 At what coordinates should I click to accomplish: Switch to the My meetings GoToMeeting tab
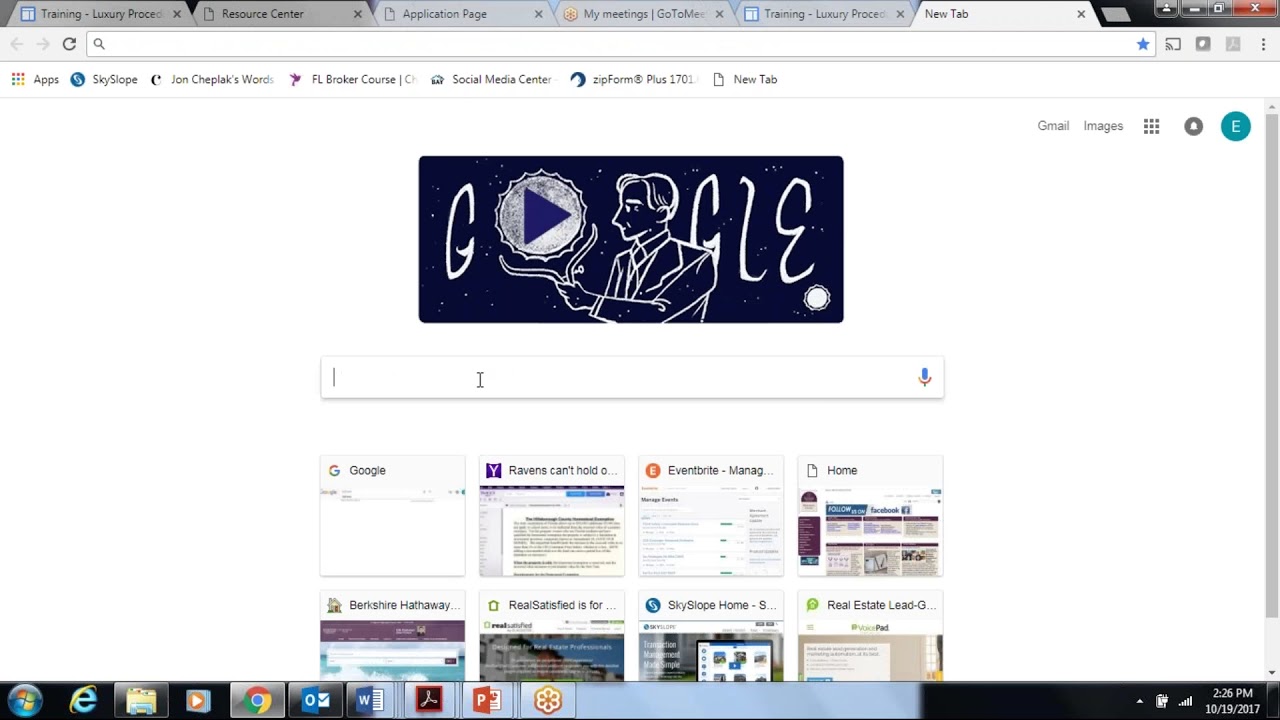click(644, 14)
